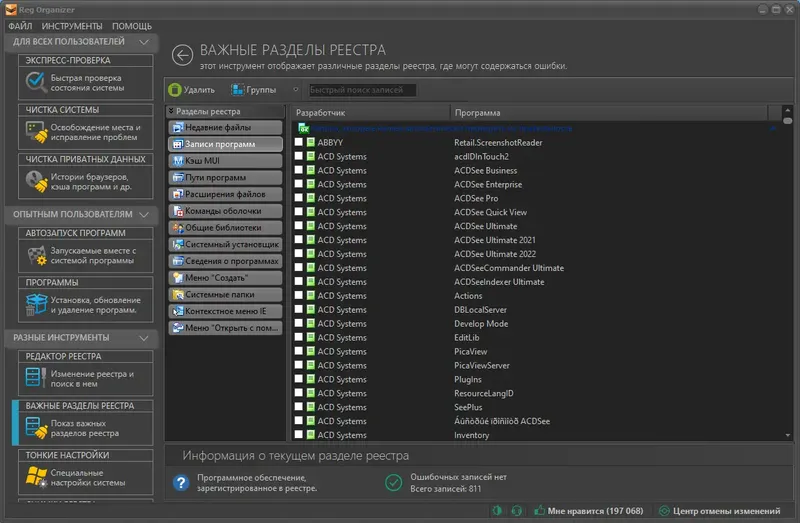Open the Программы installer box icon
Image resolution: width=800 pixels, height=523 pixels.
(36, 305)
